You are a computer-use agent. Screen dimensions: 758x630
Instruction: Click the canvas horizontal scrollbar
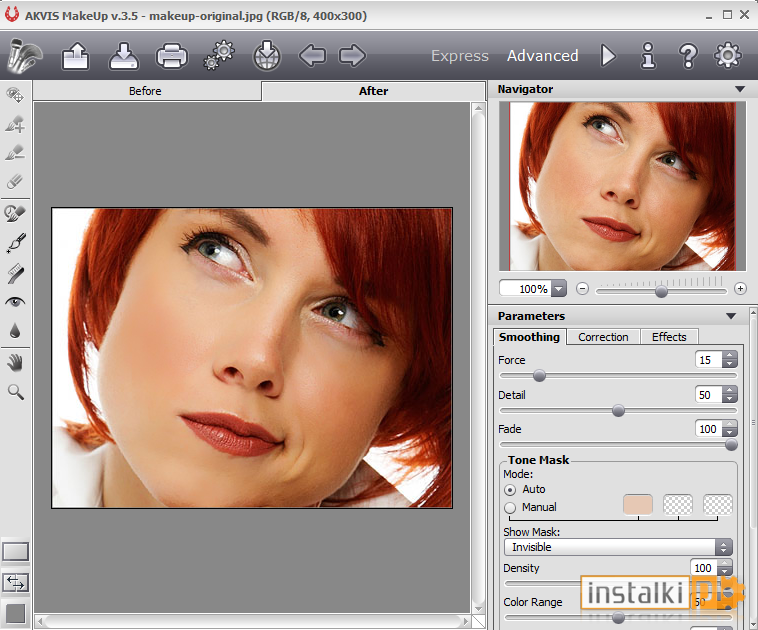(x=253, y=621)
